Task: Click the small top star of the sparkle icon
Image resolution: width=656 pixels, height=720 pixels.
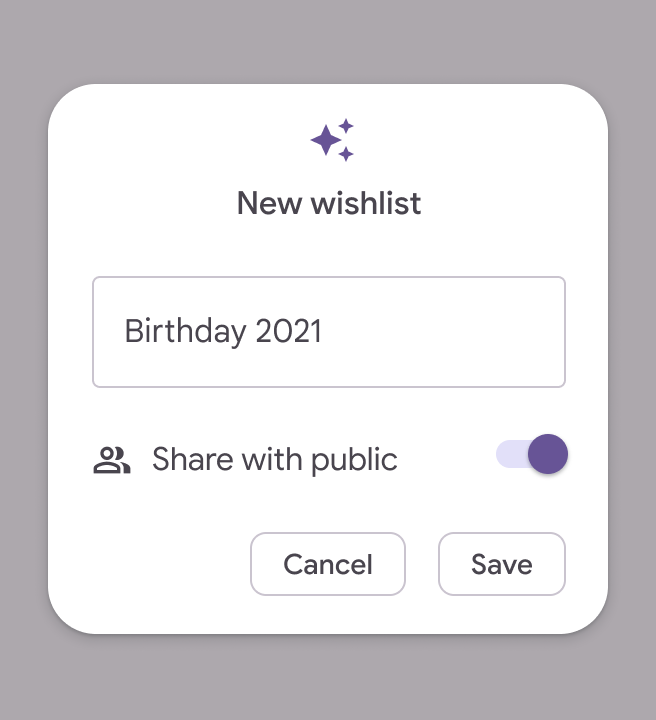Action: point(346,126)
